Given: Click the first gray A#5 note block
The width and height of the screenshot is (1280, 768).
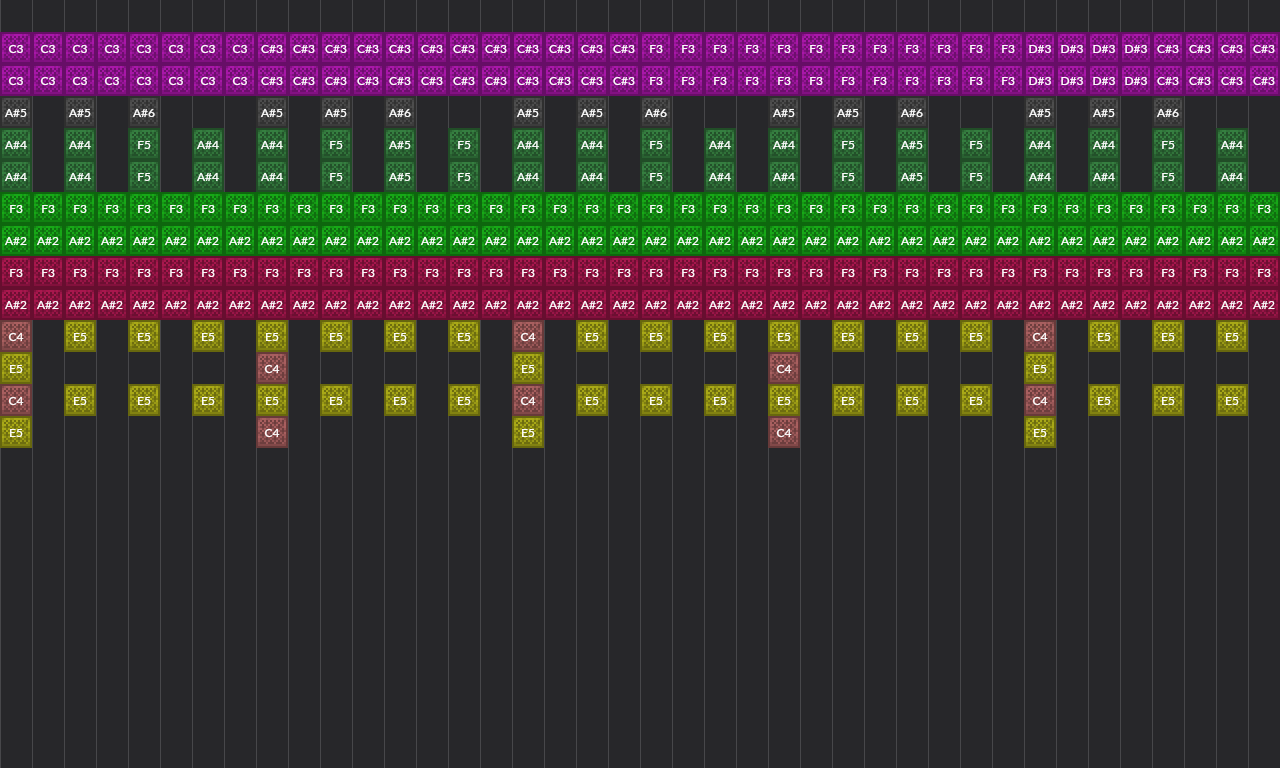Looking at the screenshot, I should pos(16,113).
